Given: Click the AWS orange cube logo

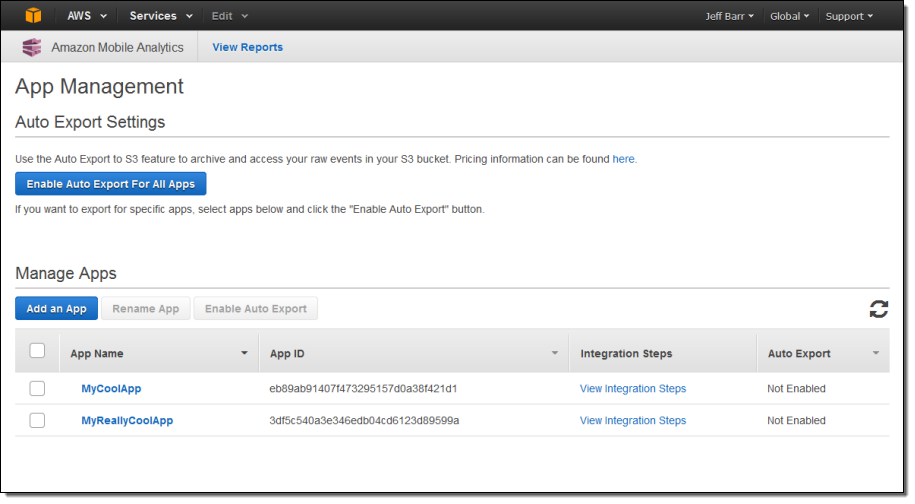Looking at the screenshot, I should (34, 16).
